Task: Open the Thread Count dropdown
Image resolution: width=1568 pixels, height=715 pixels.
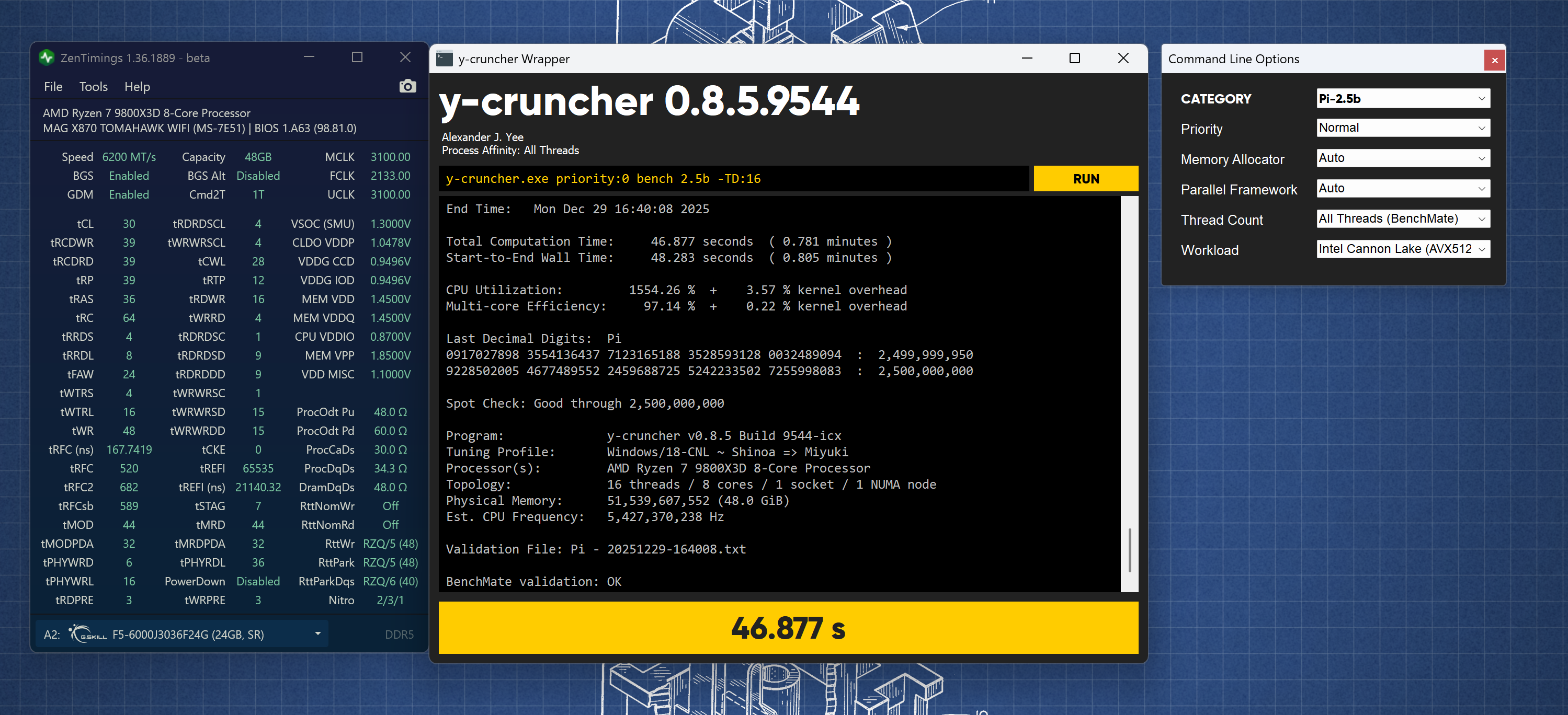Action: click(x=1403, y=218)
